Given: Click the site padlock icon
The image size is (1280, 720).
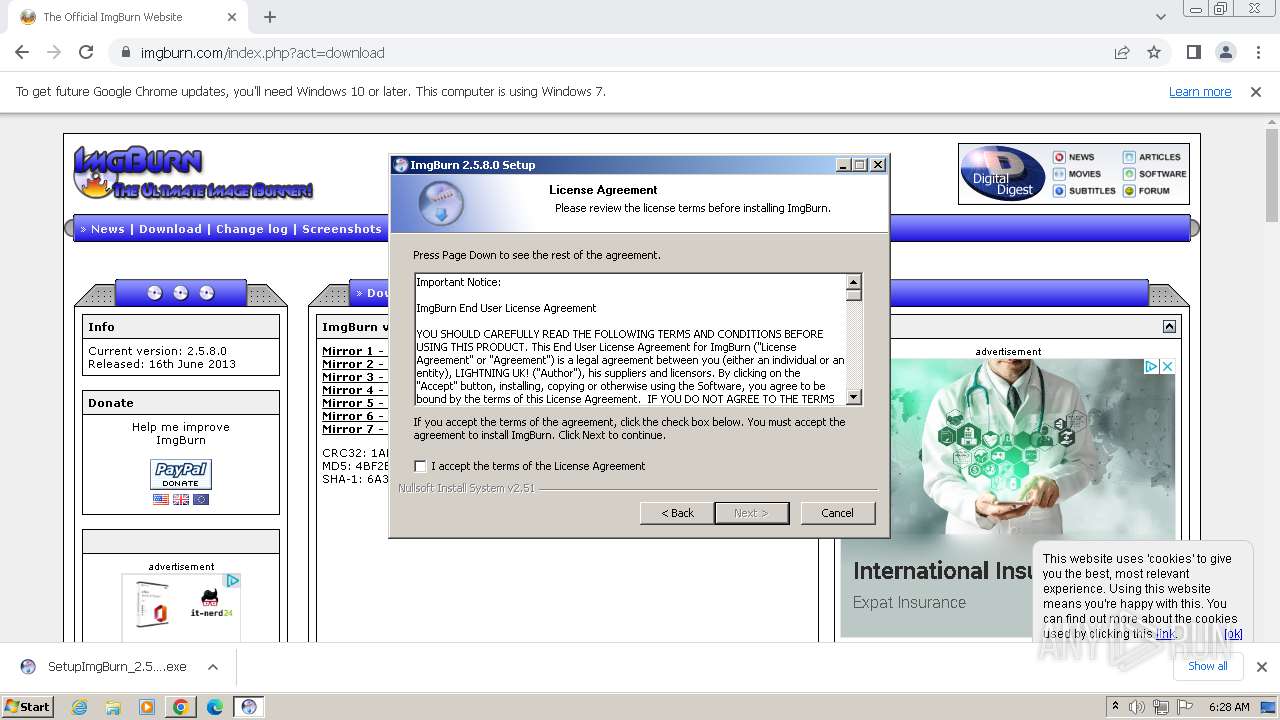Looking at the screenshot, I should point(125,53).
